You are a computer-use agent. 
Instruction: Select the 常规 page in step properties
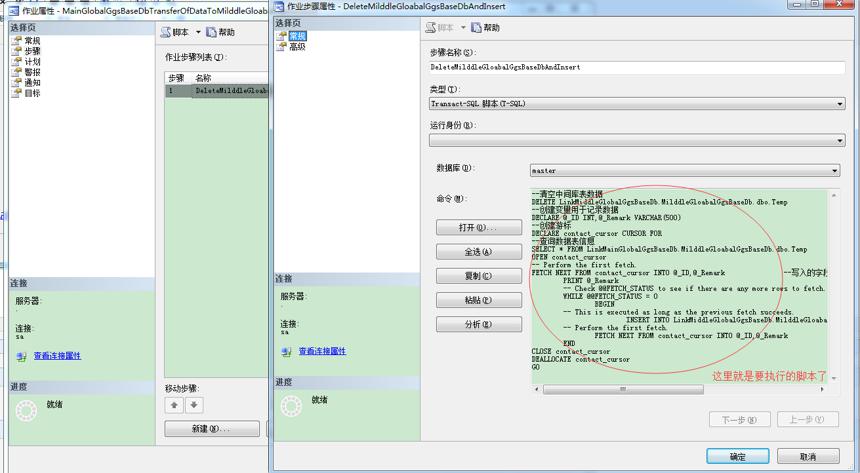(x=297, y=36)
